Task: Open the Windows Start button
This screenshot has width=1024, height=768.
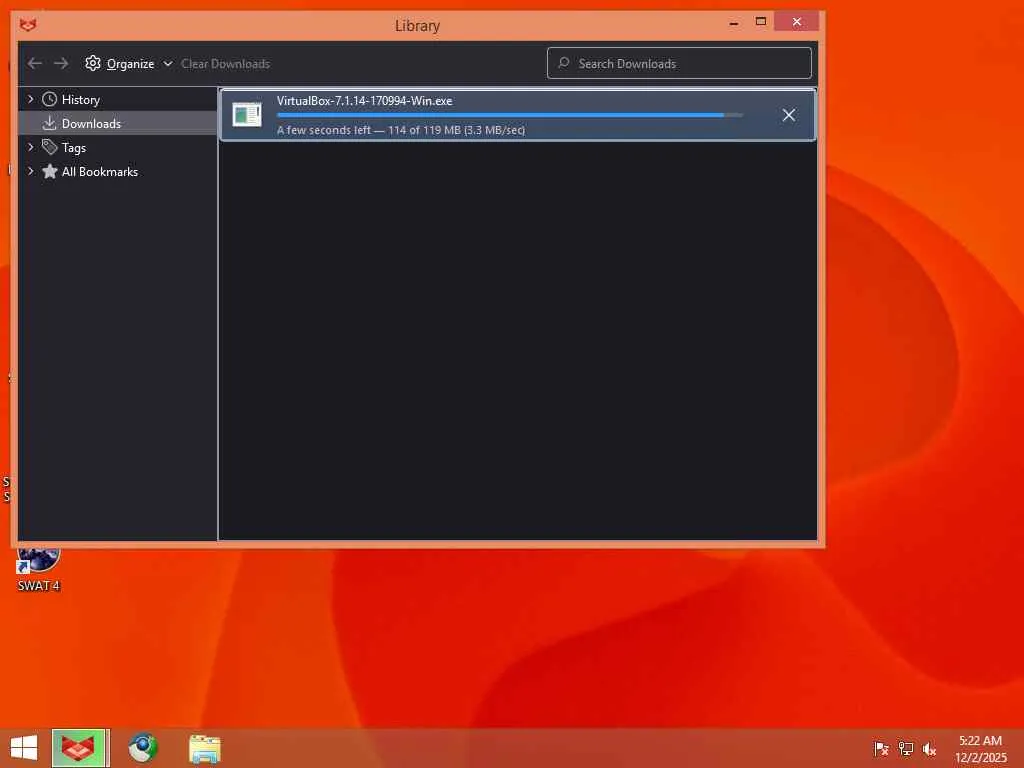Action: coord(24,748)
